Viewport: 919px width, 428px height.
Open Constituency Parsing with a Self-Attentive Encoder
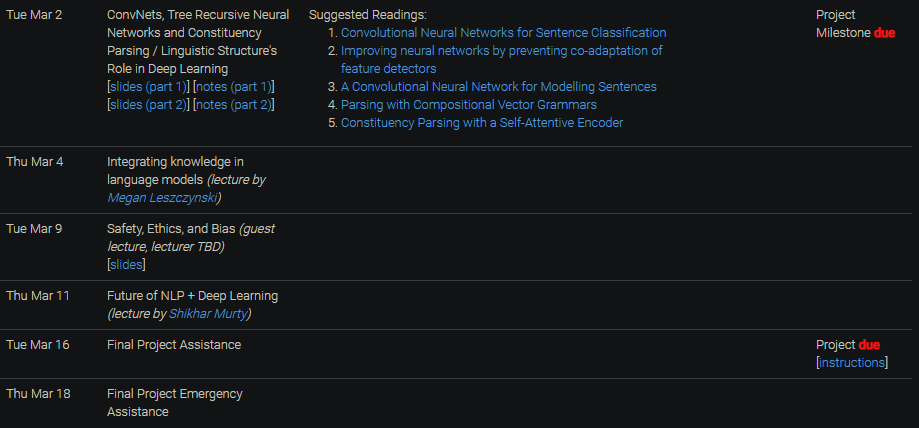(482, 123)
